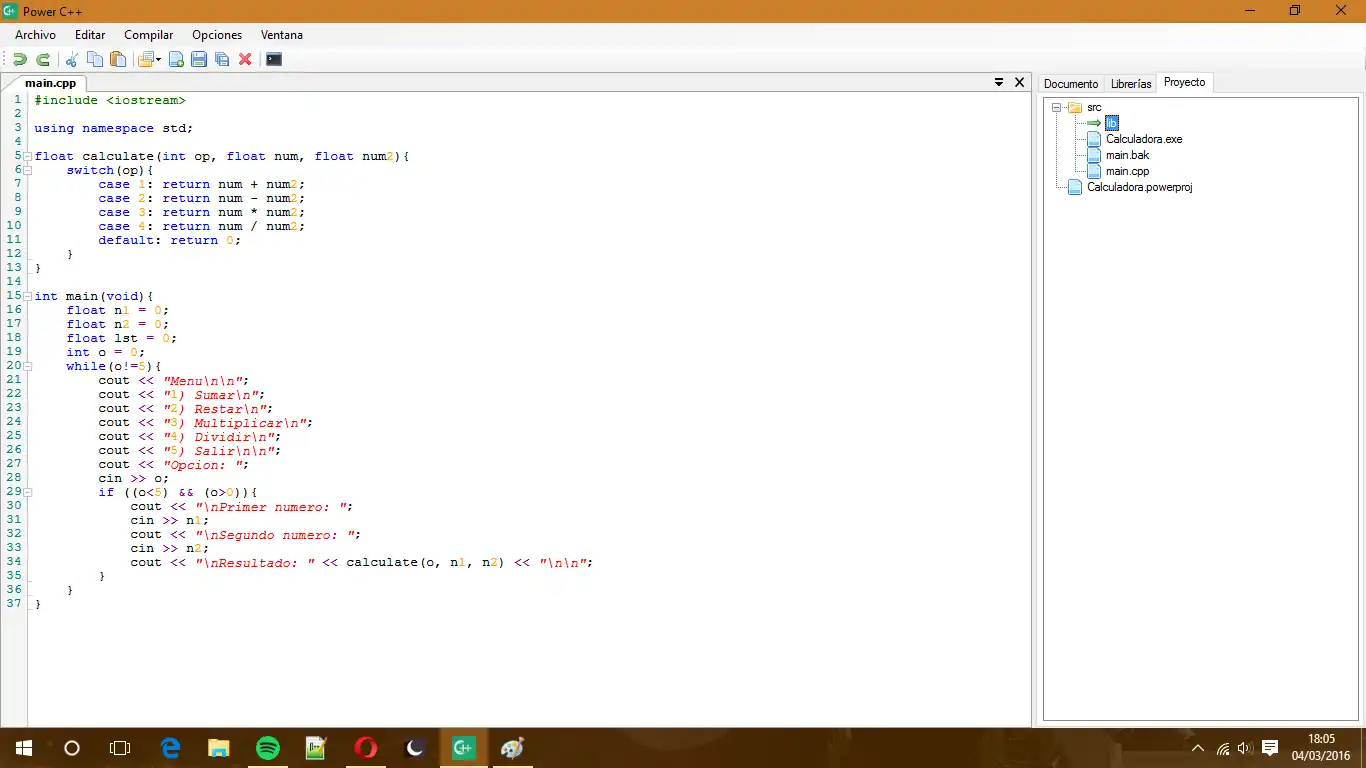The image size is (1366, 768).
Task: Click the src folder icon
Action: click(1075, 107)
